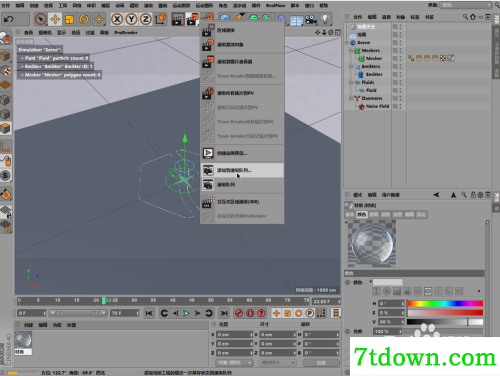The height and width of the screenshot is (376, 500).
Task: Toggle the Mesher object enable checkmark
Action: (x=403, y=59)
